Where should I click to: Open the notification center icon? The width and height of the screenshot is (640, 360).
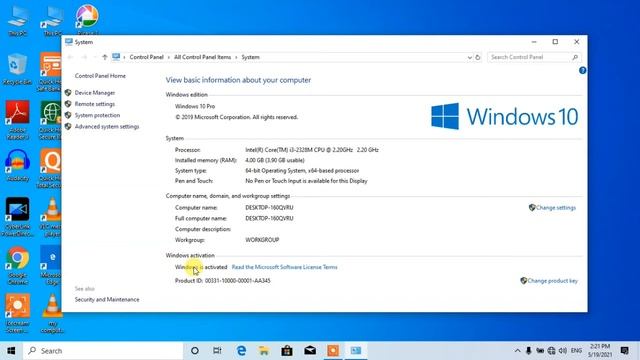(624, 351)
